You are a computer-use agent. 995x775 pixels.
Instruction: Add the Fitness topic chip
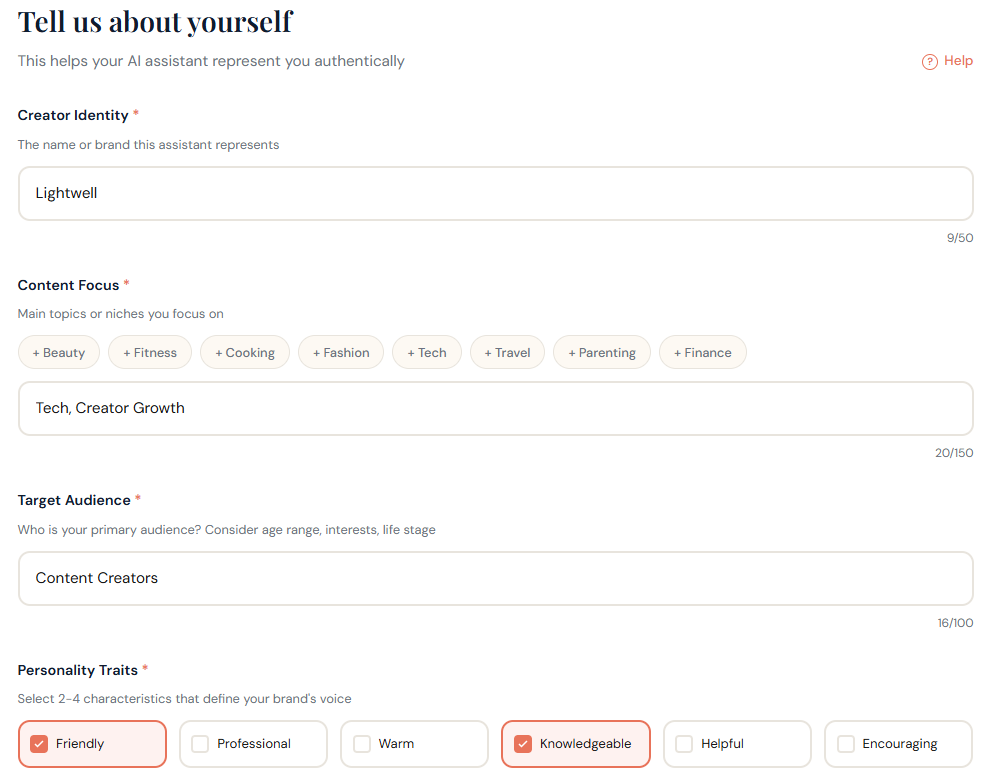tap(149, 352)
